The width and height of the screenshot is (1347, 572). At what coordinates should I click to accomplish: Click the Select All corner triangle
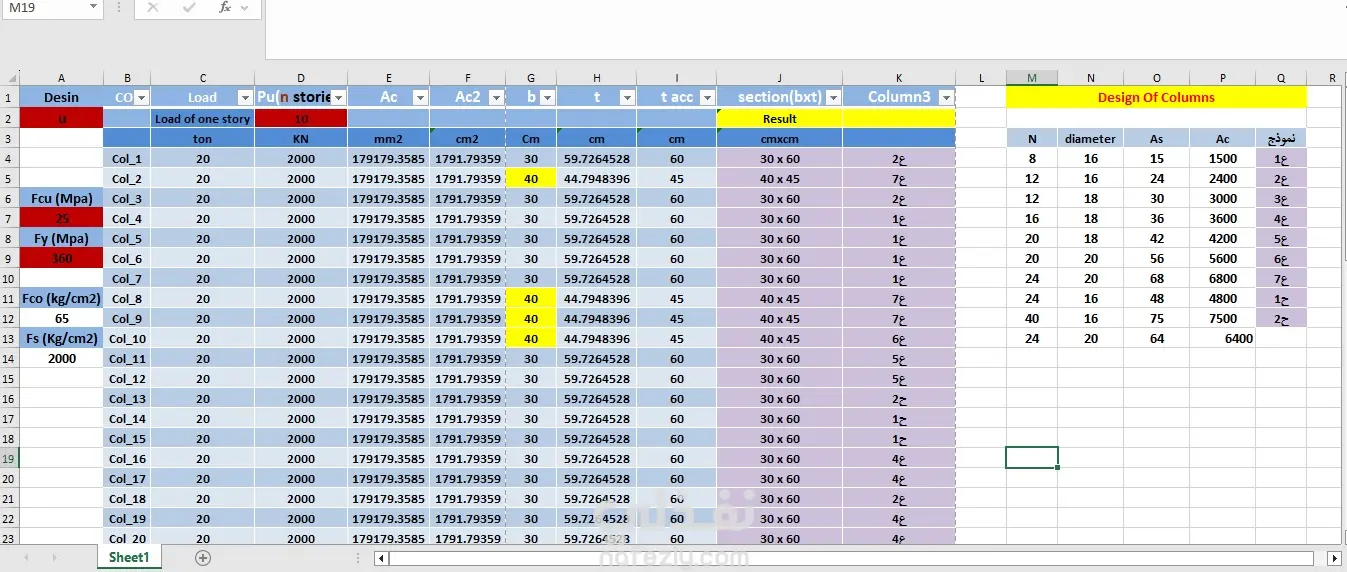coord(10,78)
